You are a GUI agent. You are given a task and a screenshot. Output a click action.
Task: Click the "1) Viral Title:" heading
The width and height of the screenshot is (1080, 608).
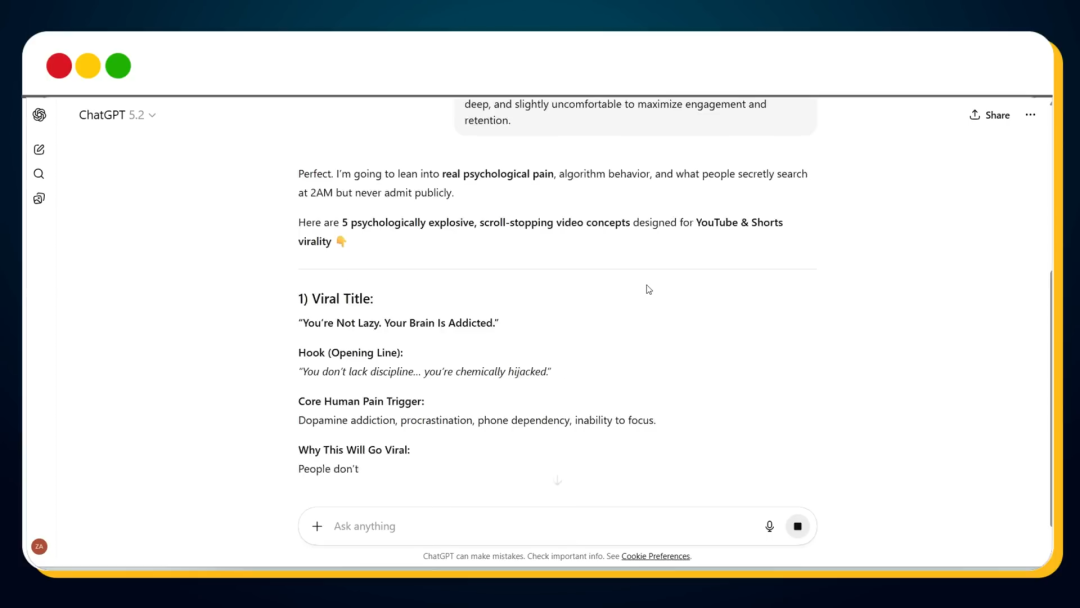pyautogui.click(x=335, y=299)
